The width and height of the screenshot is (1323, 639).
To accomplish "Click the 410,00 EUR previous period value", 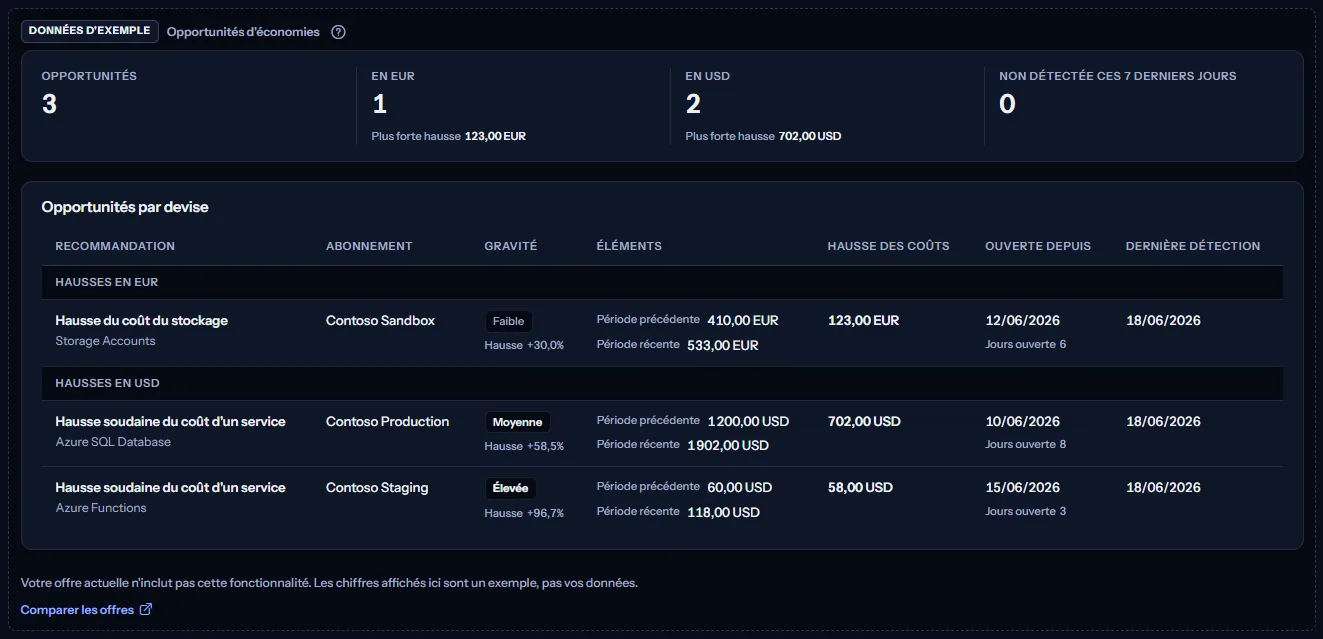I will 743,321.
